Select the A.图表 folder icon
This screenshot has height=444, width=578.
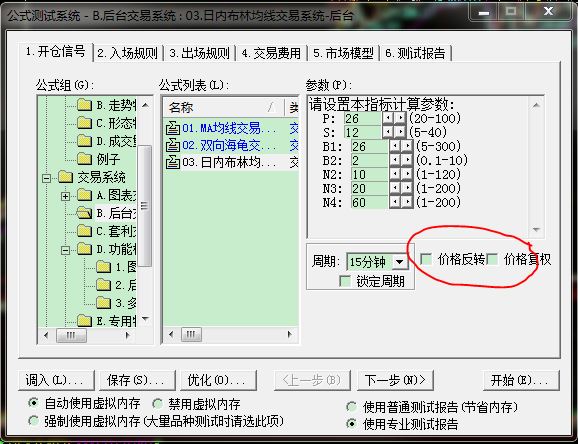[84, 195]
